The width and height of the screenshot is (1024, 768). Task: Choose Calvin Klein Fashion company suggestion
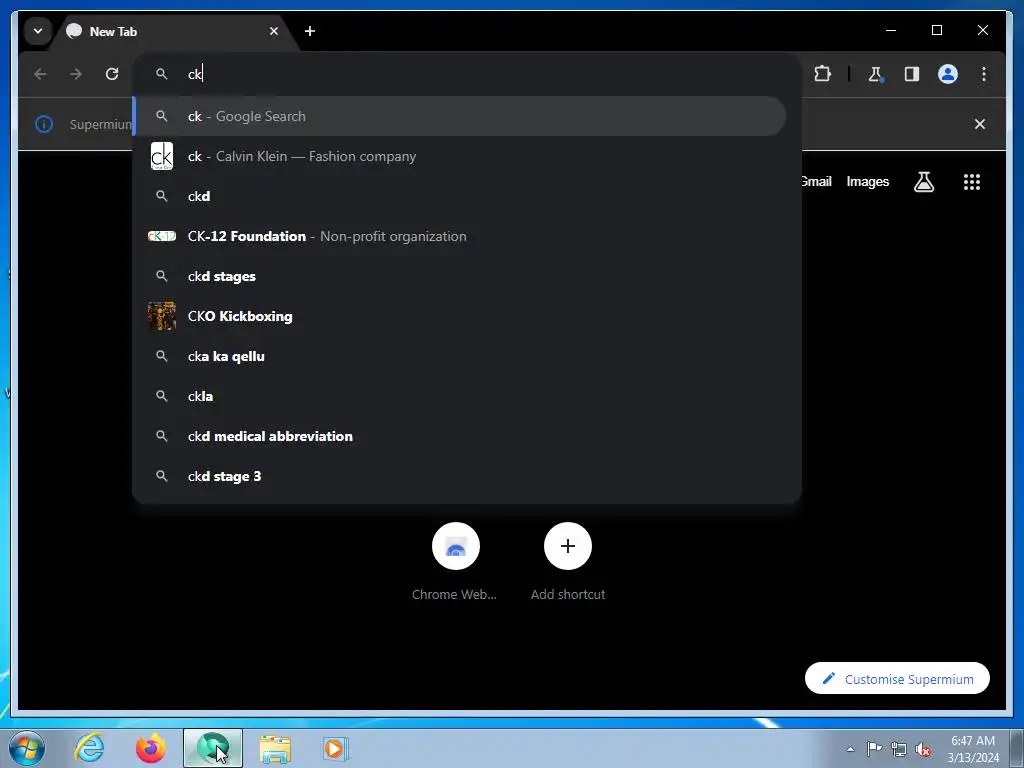(x=460, y=156)
